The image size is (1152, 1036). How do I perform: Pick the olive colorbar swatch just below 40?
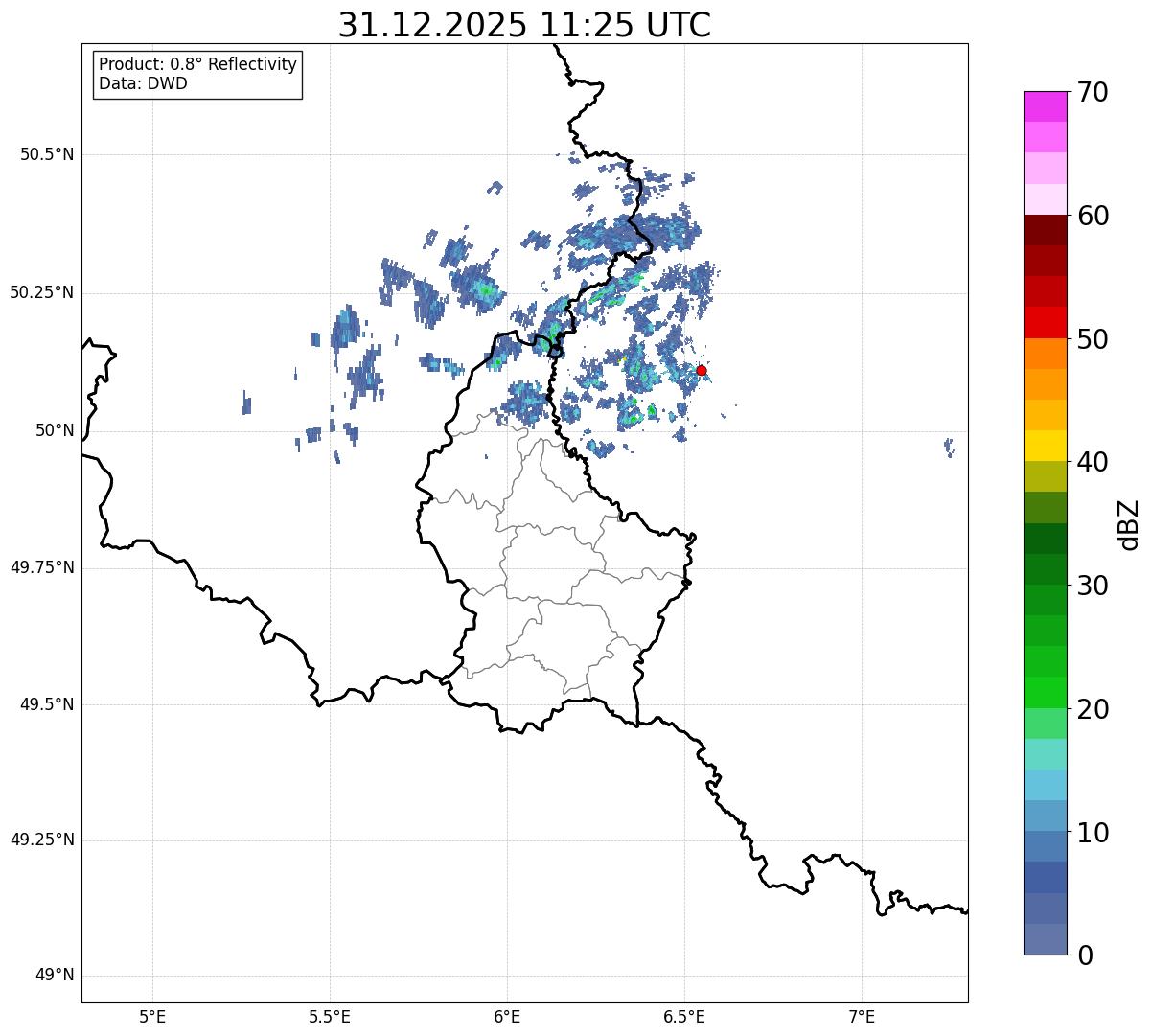click(x=1045, y=476)
